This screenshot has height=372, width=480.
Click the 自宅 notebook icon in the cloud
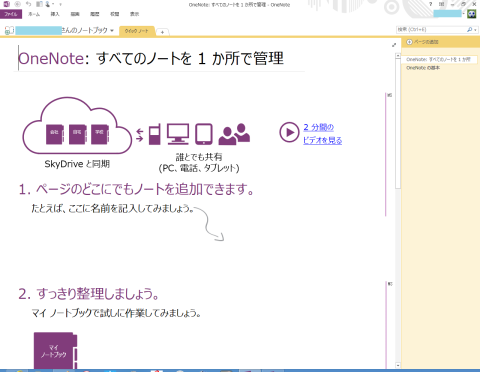[x=78, y=134]
